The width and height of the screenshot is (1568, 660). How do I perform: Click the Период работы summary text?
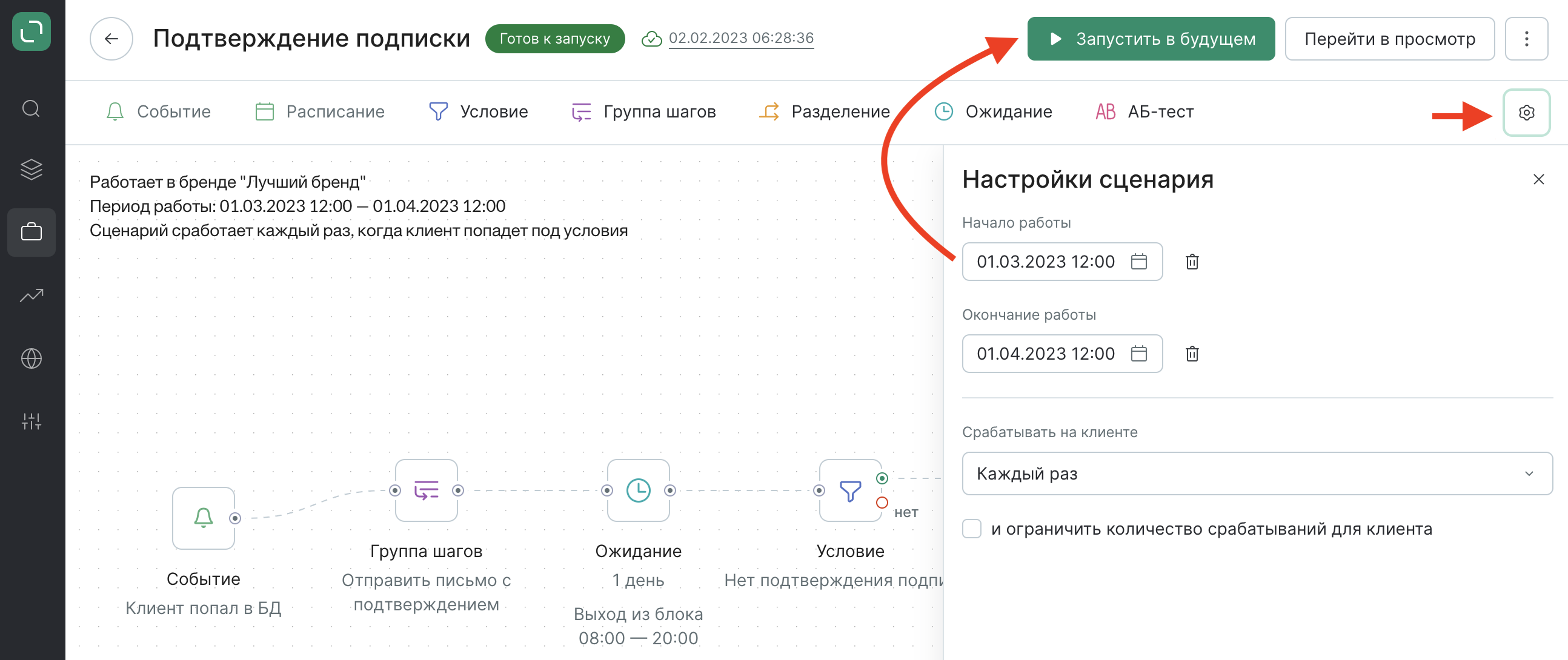click(x=297, y=206)
